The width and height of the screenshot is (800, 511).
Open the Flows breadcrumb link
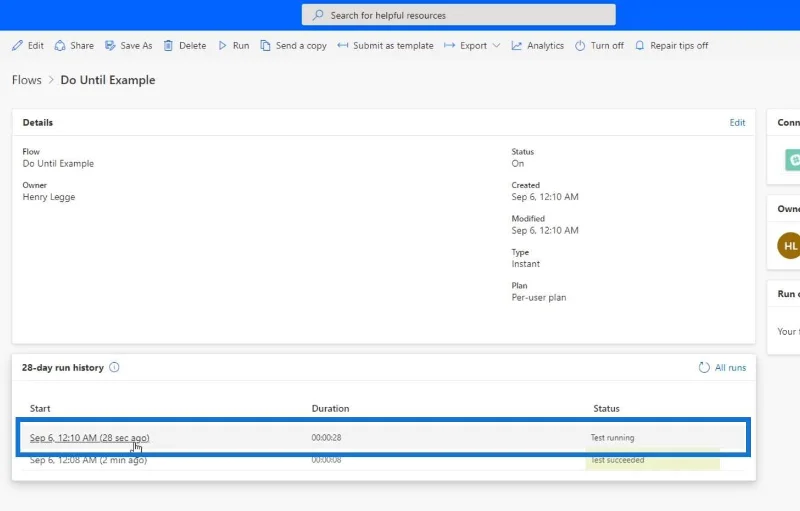pyautogui.click(x=27, y=80)
